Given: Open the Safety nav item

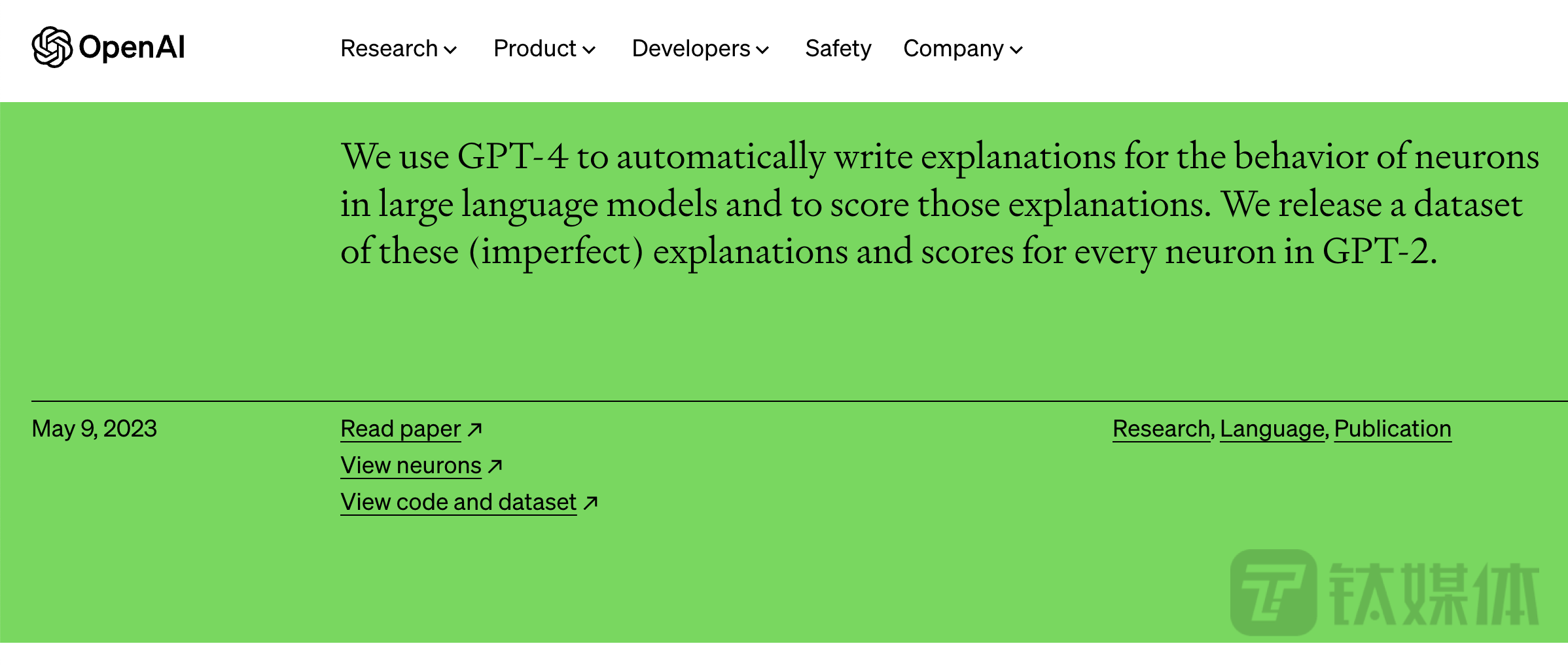Looking at the screenshot, I should (x=838, y=48).
